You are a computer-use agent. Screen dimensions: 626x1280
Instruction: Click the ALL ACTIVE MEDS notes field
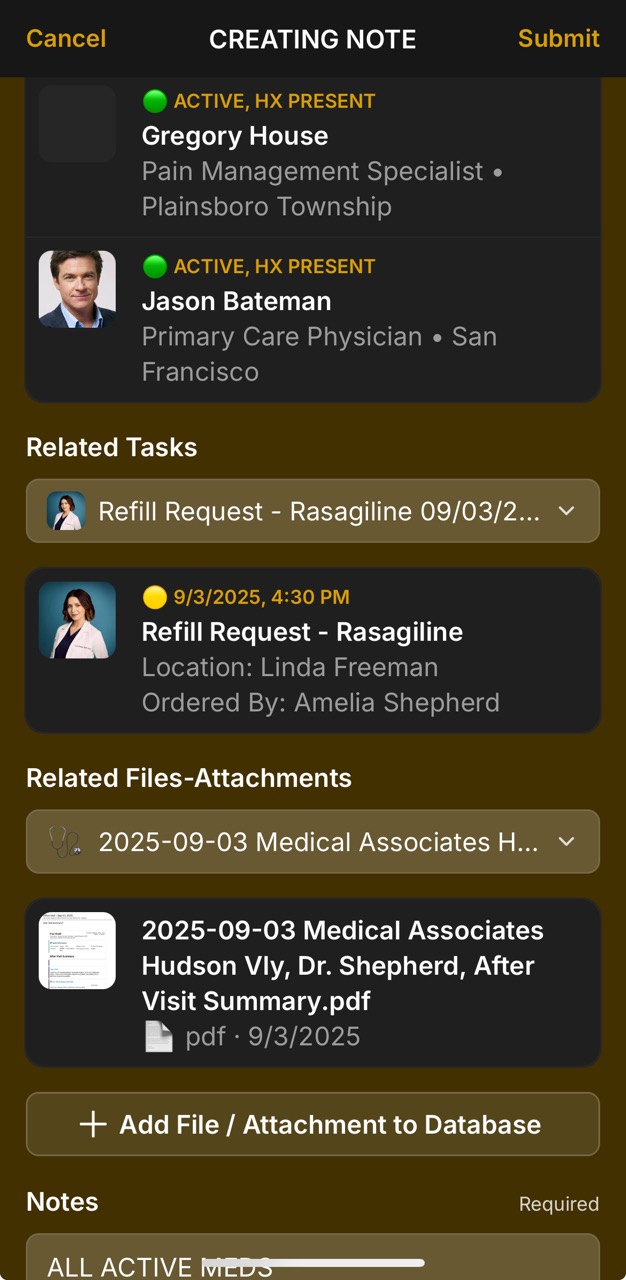(313, 1260)
